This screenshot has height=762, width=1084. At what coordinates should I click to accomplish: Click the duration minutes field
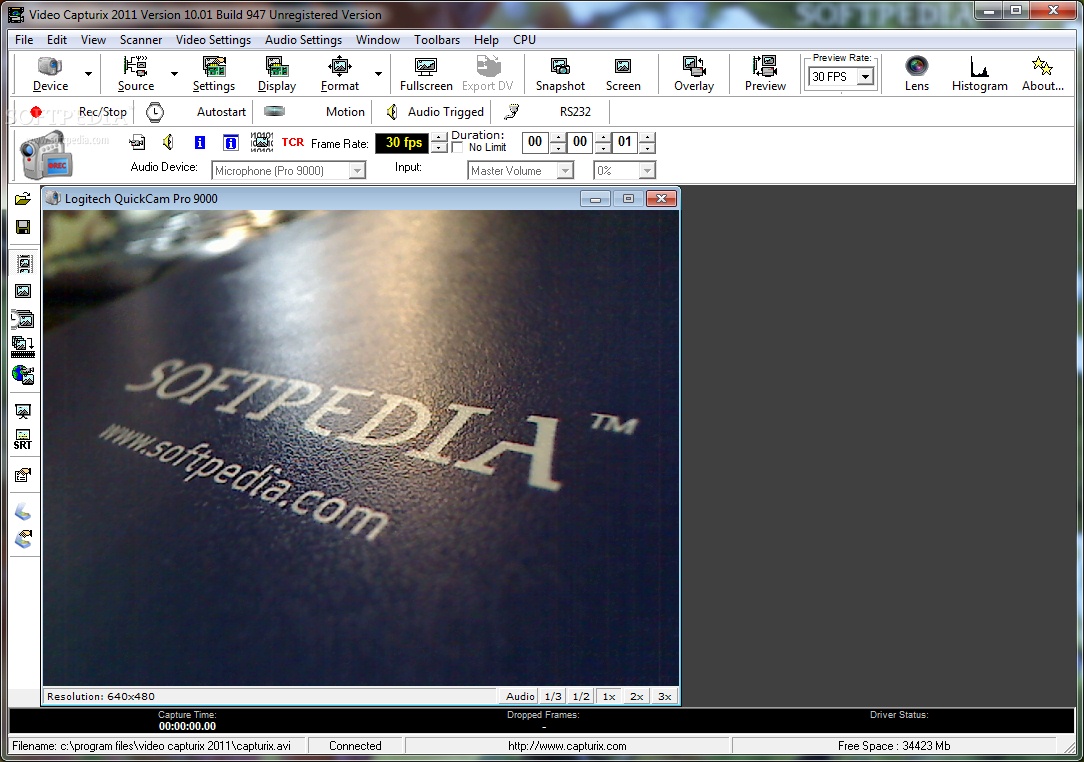580,142
